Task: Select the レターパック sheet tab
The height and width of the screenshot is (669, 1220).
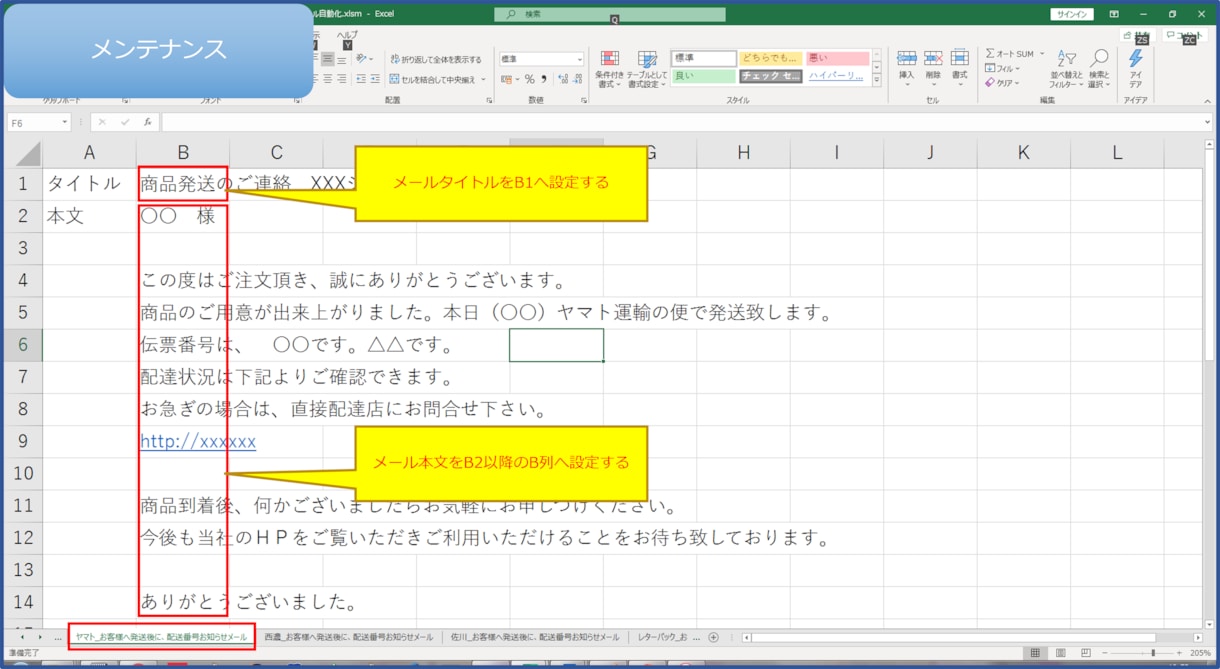Action: tap(668, 637)
